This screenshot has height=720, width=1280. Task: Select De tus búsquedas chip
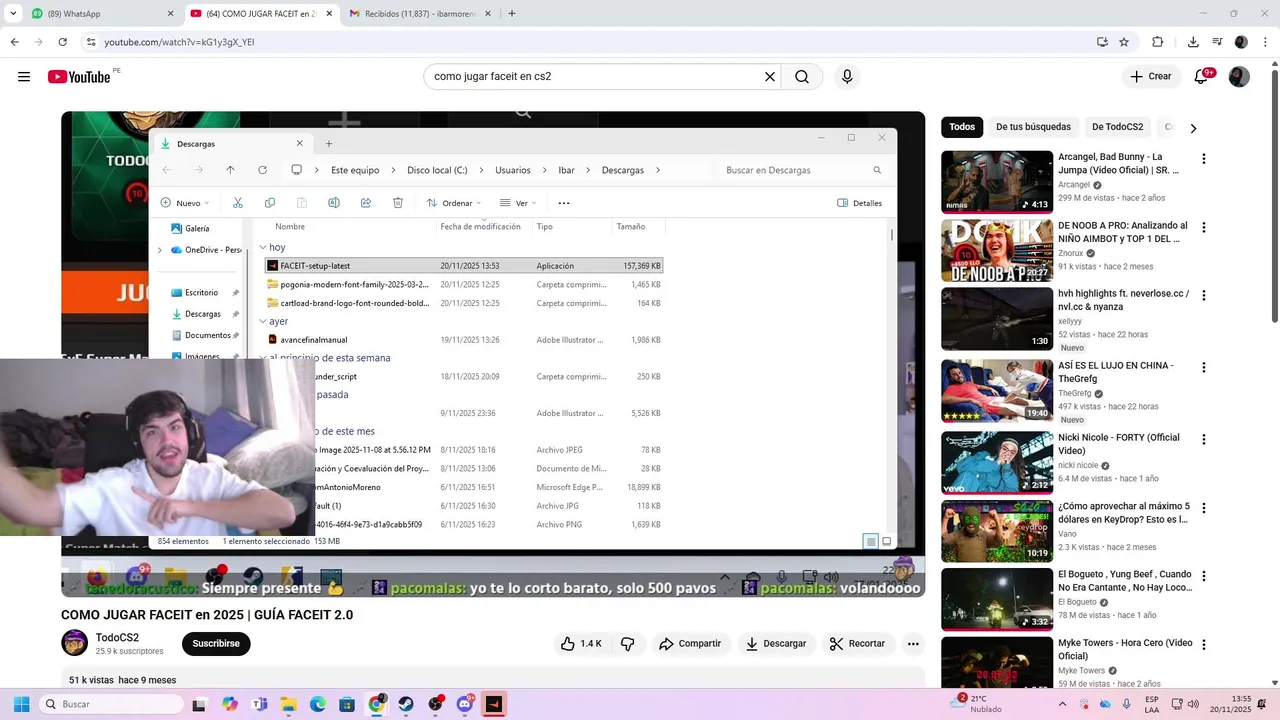pyautogui.click(x=1033, y=127)
